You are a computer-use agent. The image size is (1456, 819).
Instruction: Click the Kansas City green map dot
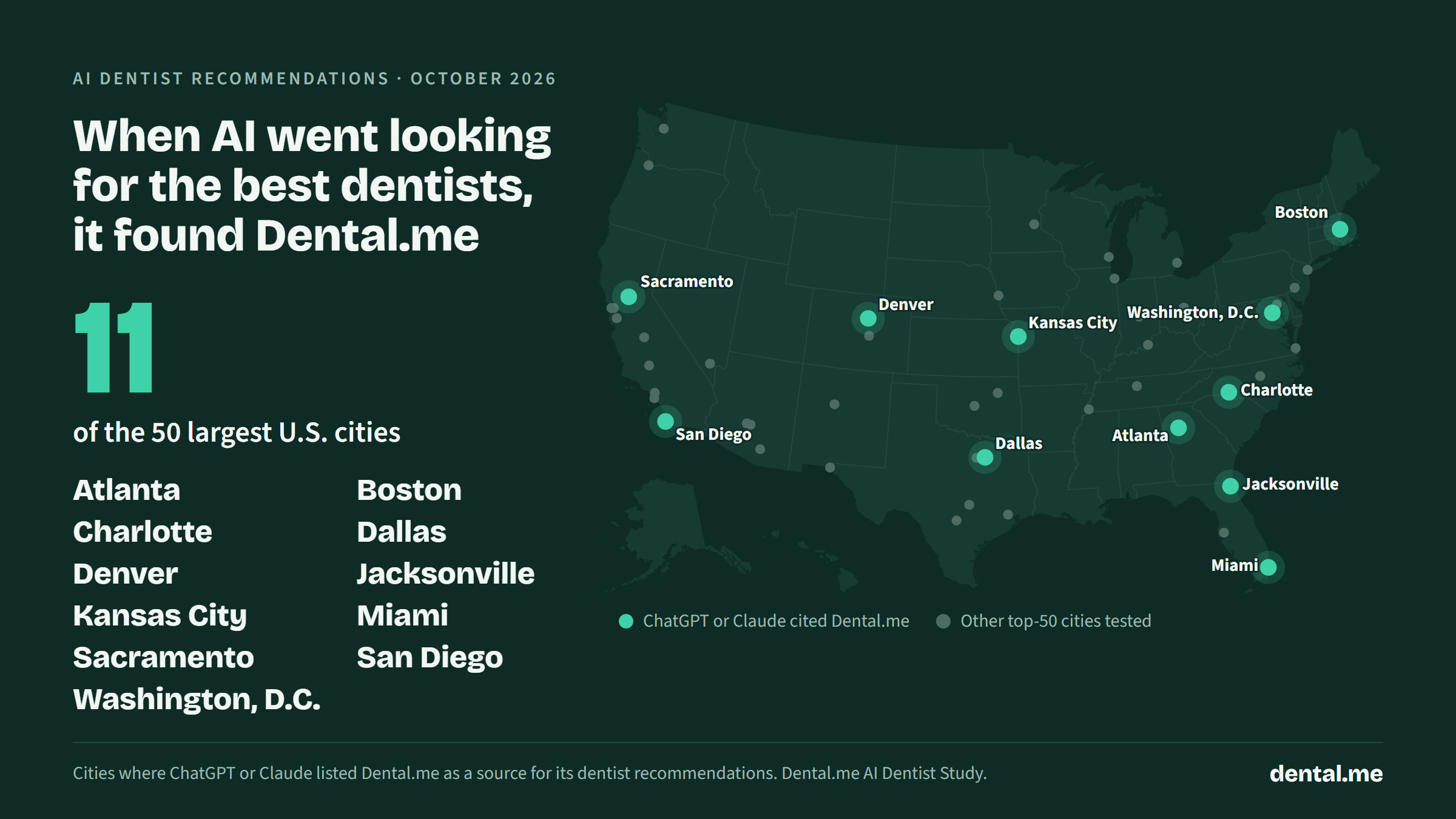click(x=1018, y=337)
